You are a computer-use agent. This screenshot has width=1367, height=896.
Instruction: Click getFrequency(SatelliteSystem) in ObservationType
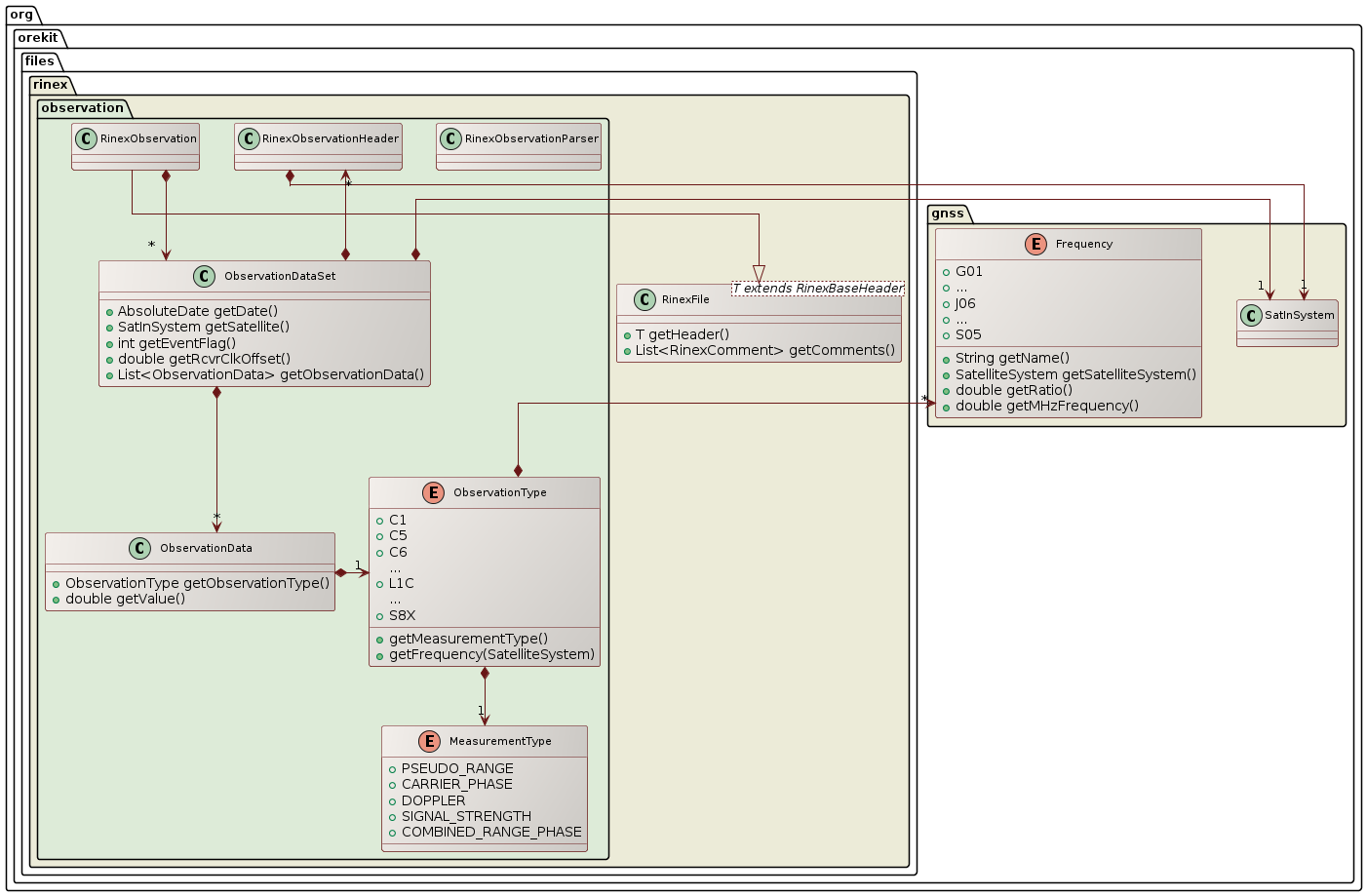click(490, 654)
